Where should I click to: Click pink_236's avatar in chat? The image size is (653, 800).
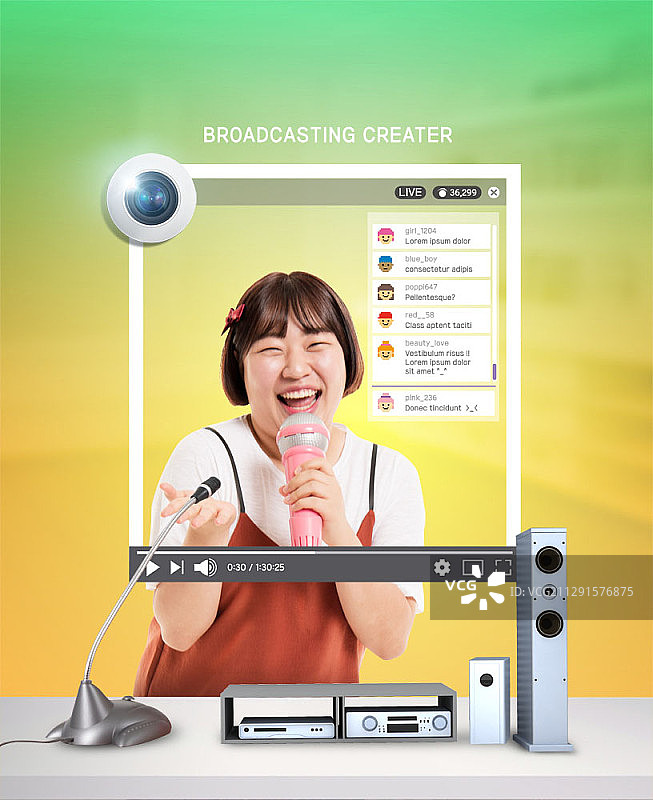coord(385,402)
